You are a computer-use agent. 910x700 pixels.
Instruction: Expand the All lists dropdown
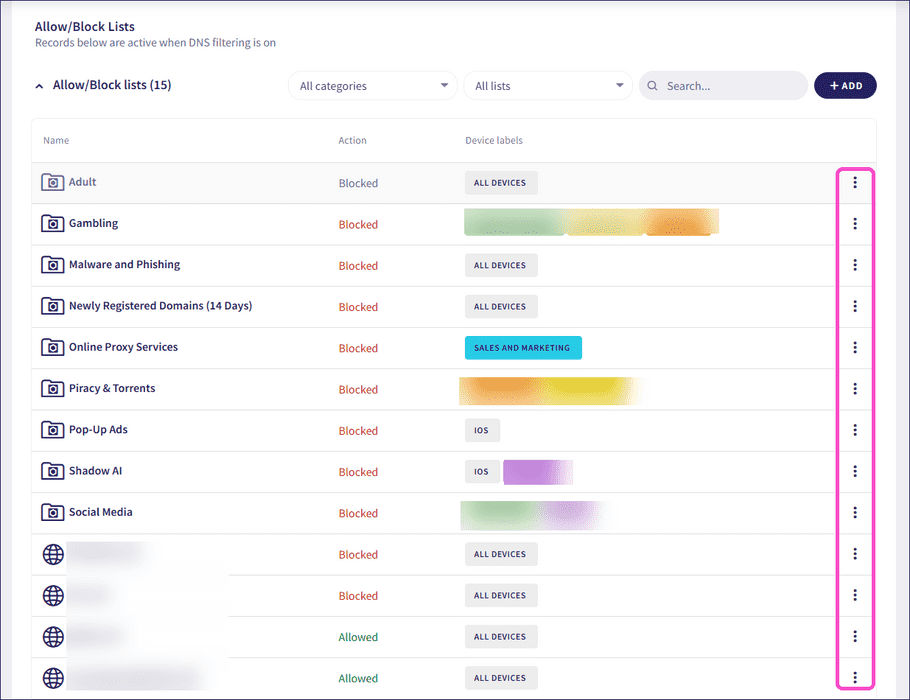tap(547, 85)
